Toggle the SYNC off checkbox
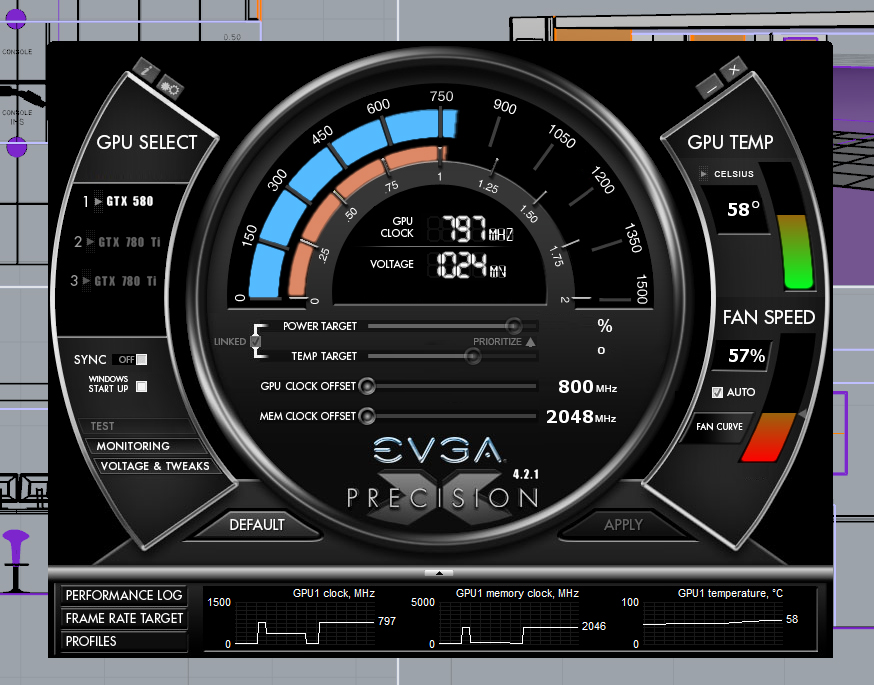Viewport: 874px width, 685px height. pos(142,359)
